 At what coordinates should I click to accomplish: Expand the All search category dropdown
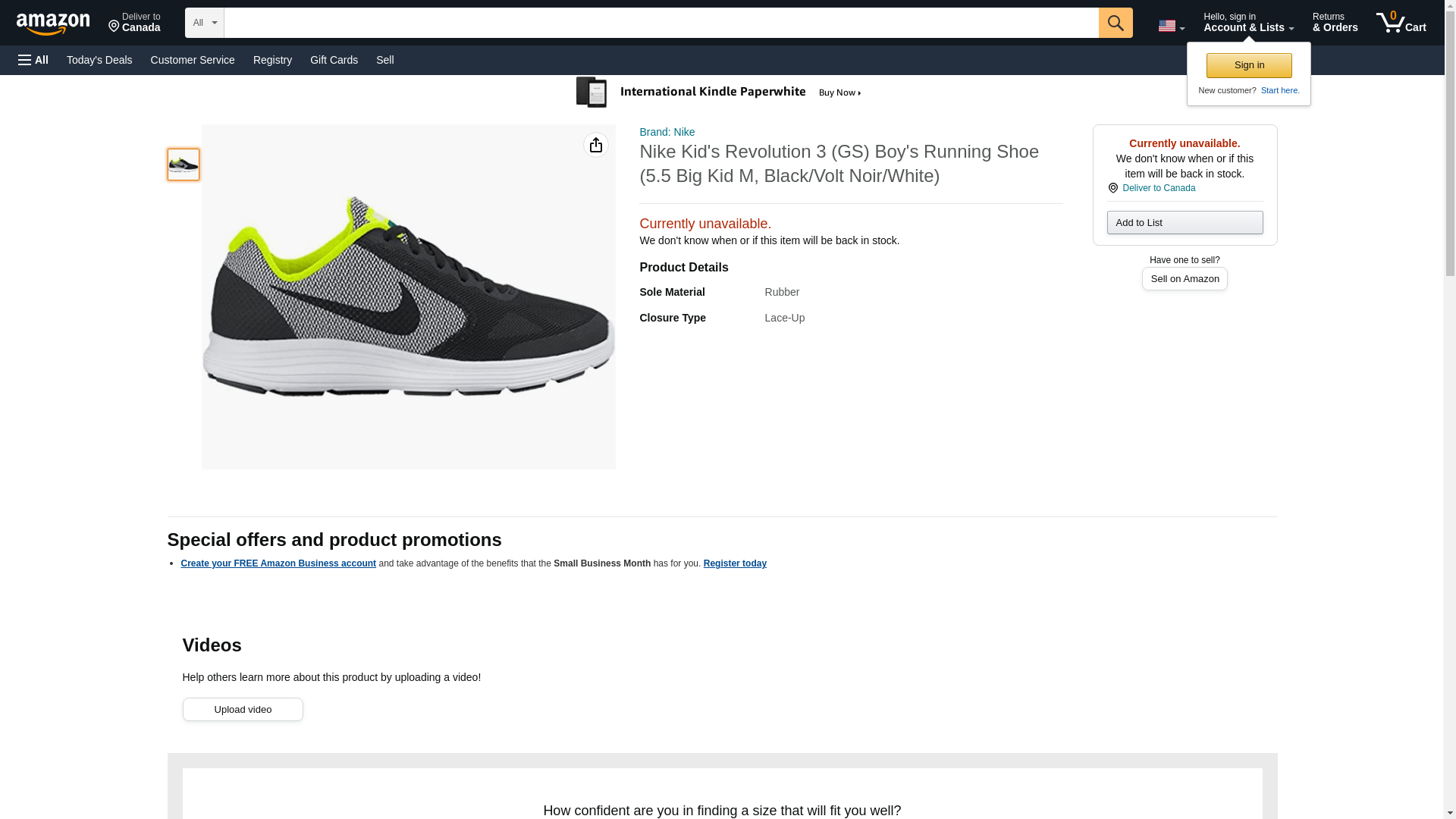tap(204, 23)
